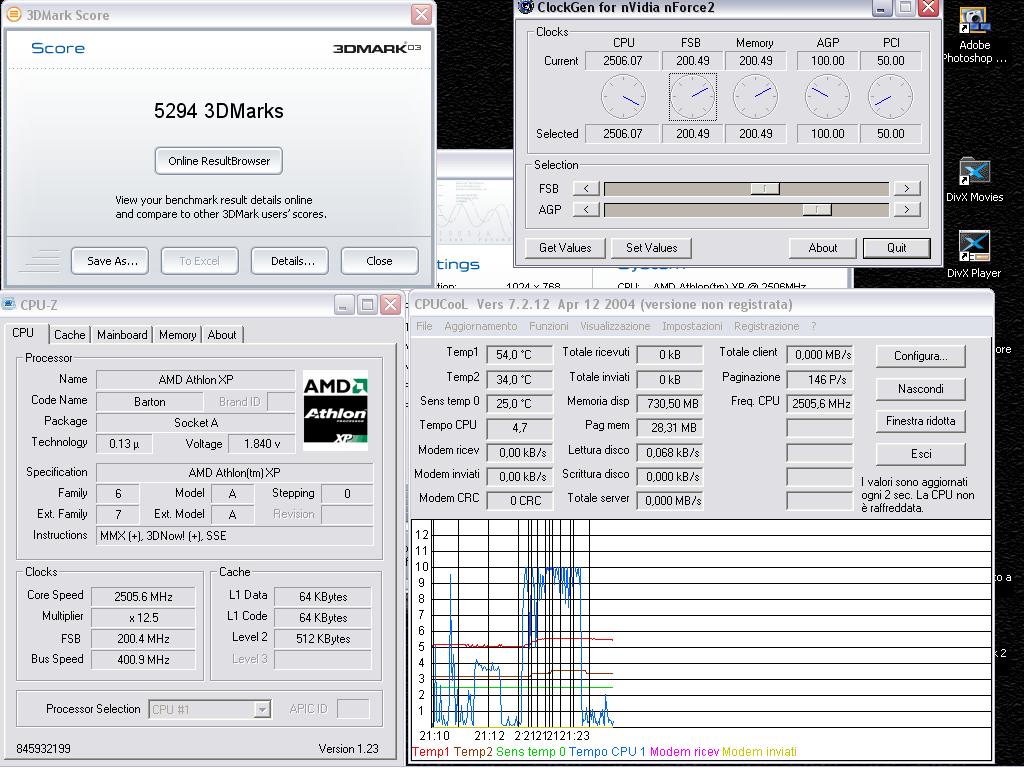This screenshot has height=768, width=1024.
Task: Click the Temp1 value 54,0 °C
Action: tap(520, 355)
